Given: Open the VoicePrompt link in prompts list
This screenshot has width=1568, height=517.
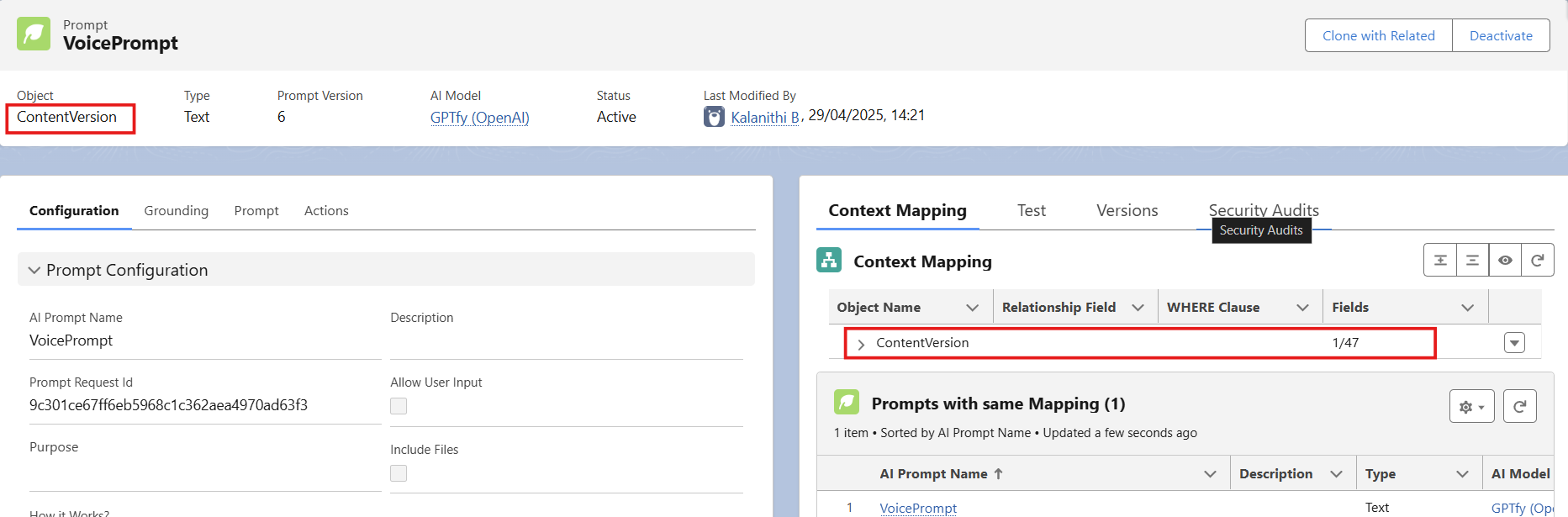Looking at the screenshot, I should 918,508.
